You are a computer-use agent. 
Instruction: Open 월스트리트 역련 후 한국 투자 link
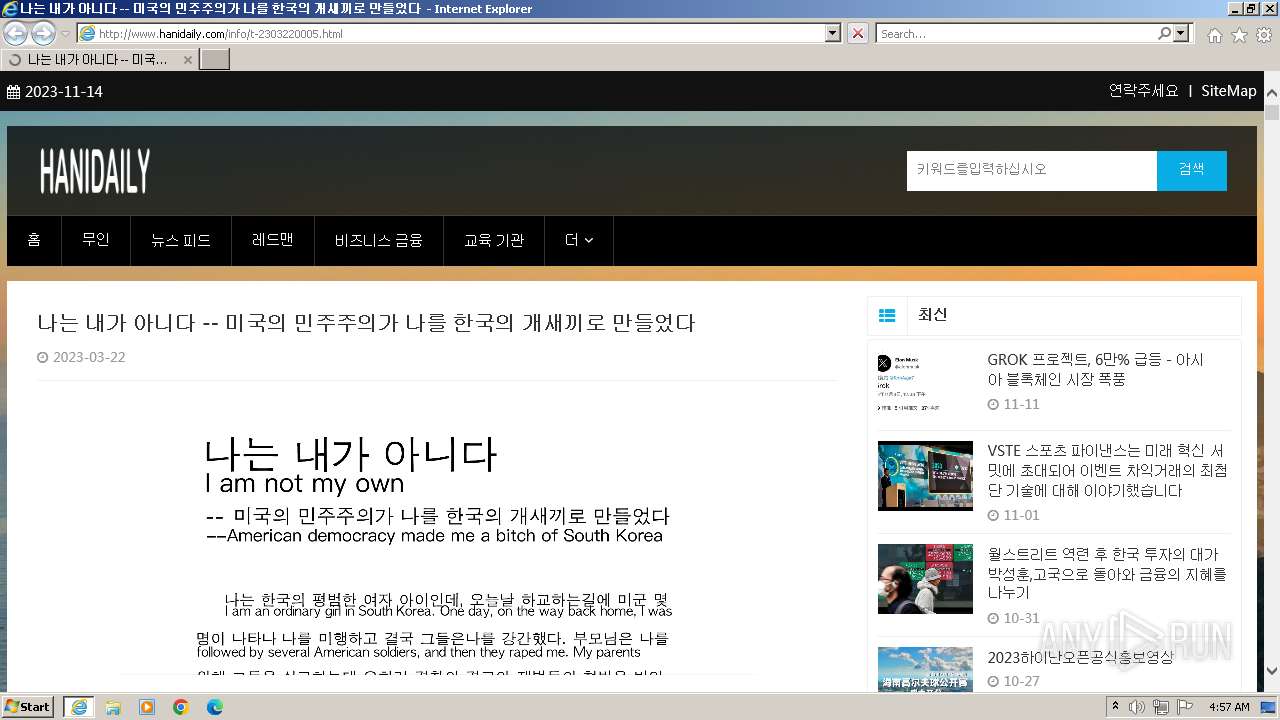click(1107, 574)
